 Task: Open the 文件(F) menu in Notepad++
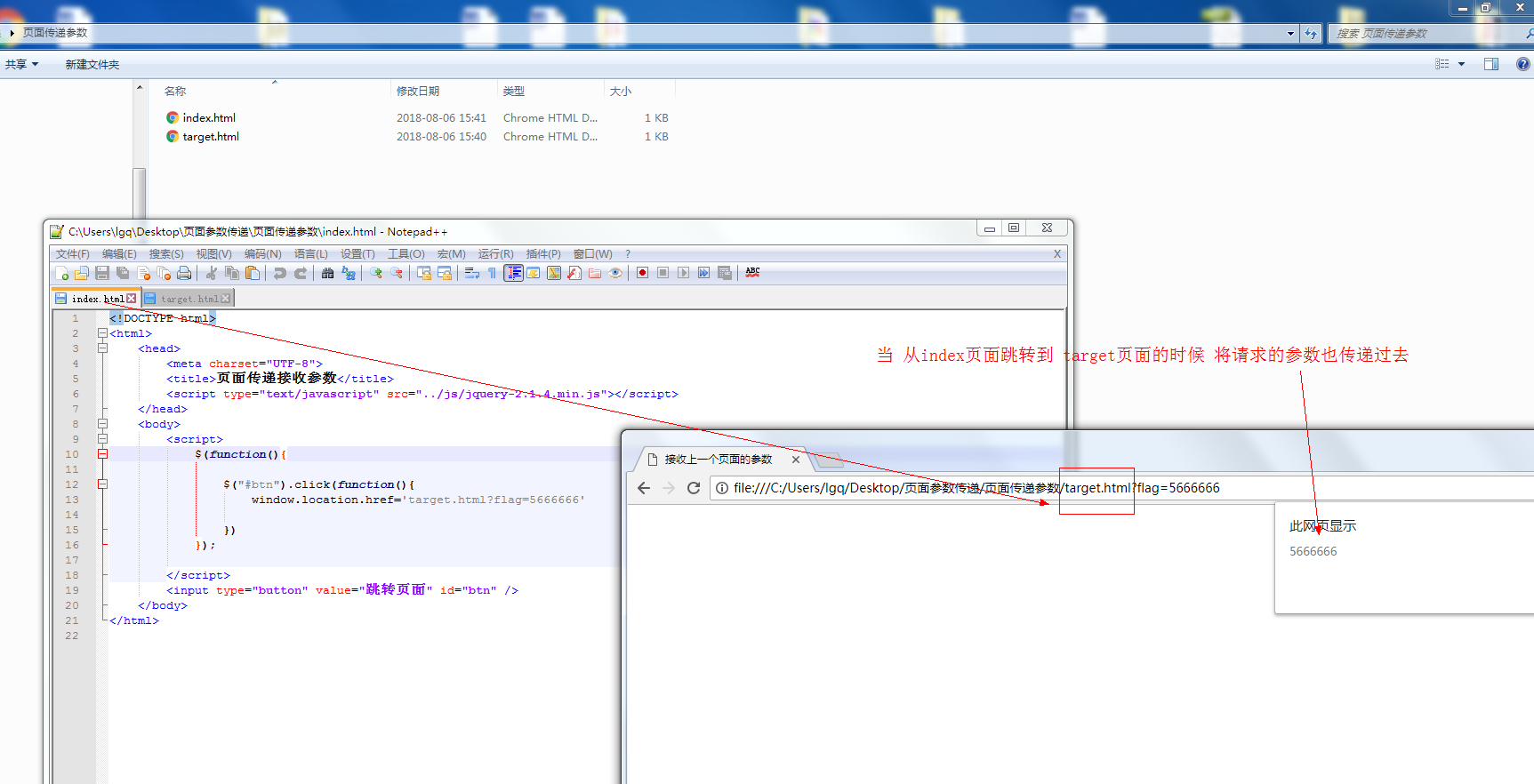tap(73, 254)
